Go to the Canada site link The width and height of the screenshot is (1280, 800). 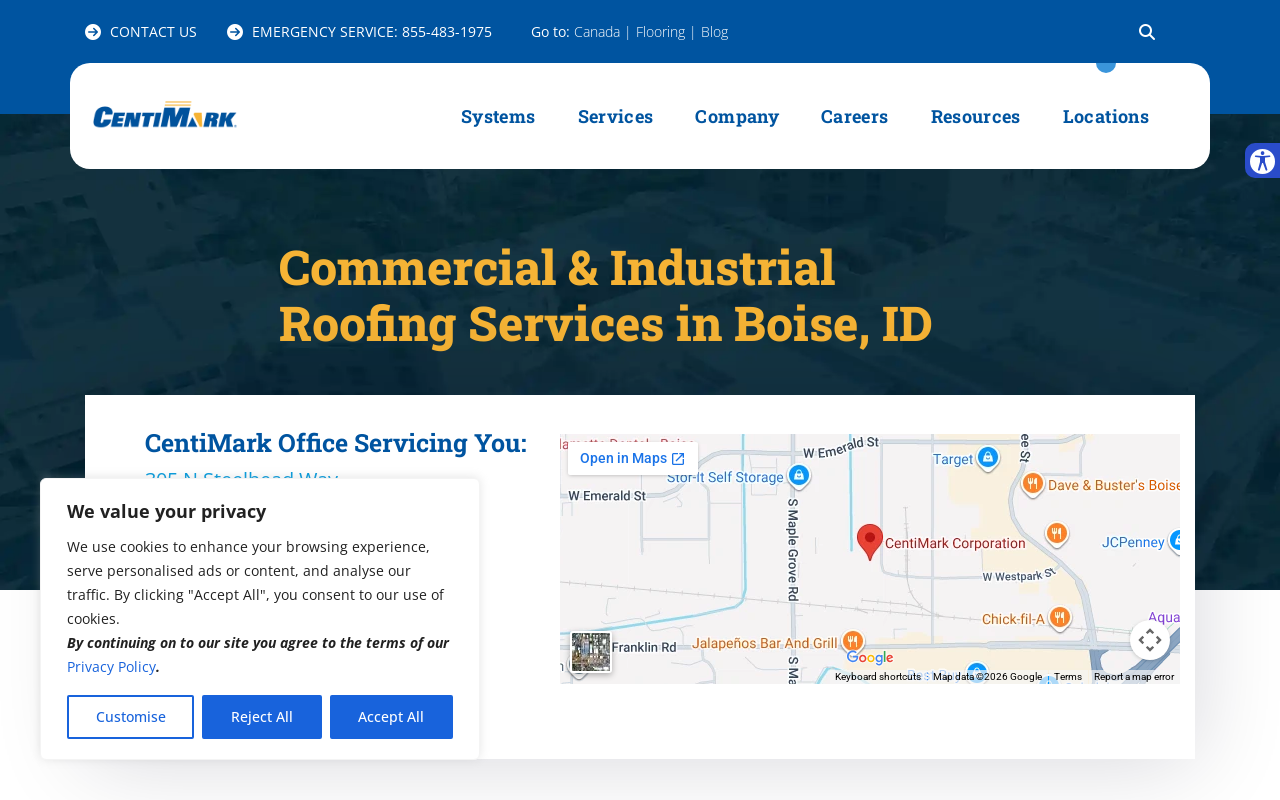(x=597, y=32)
